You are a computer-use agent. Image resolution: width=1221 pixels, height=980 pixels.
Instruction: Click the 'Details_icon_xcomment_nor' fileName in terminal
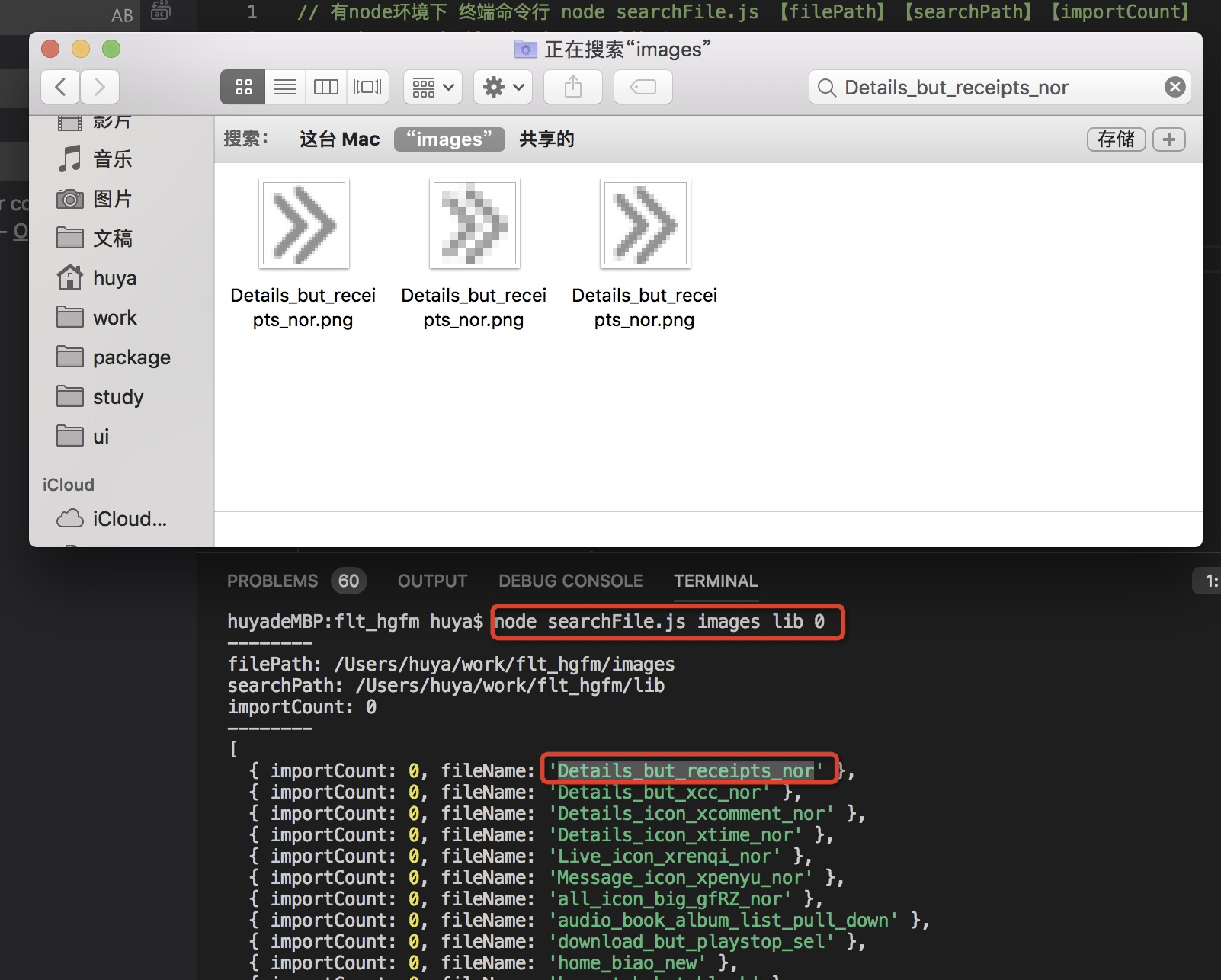691,814
